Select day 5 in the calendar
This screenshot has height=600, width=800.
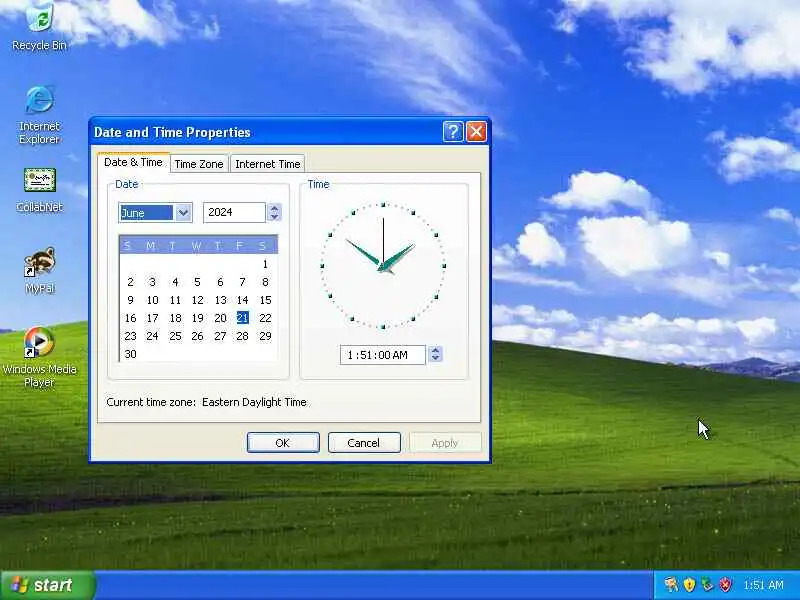(x=197, y=282)
